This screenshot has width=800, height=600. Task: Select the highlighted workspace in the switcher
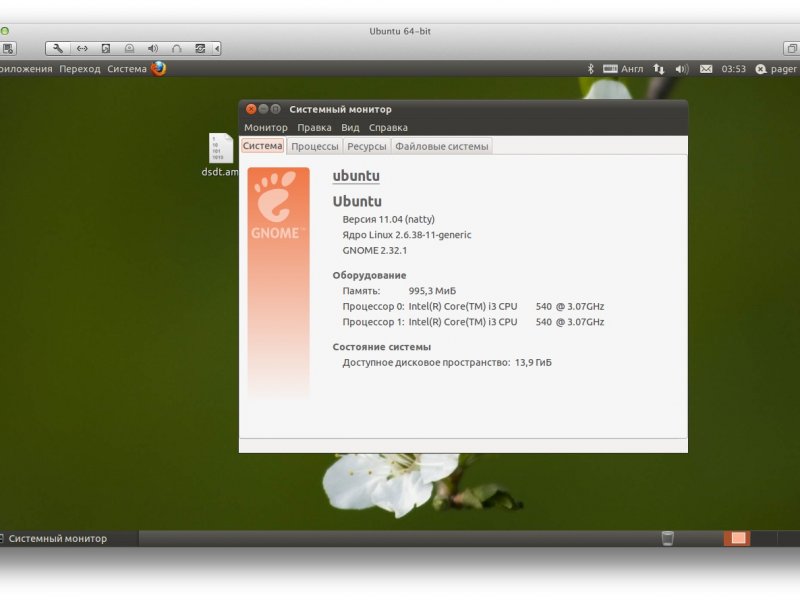[737, 538]
